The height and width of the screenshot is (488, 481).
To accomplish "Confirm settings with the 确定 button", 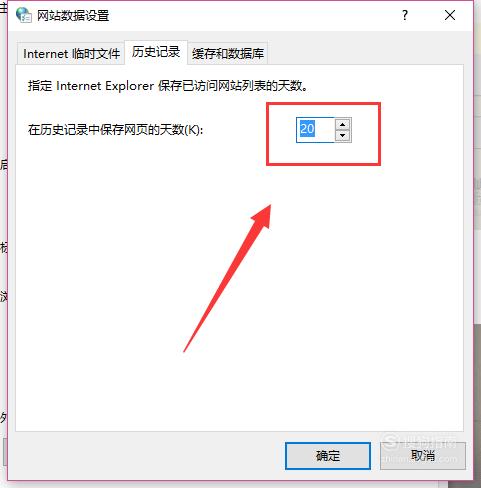I will click(328, 456).
